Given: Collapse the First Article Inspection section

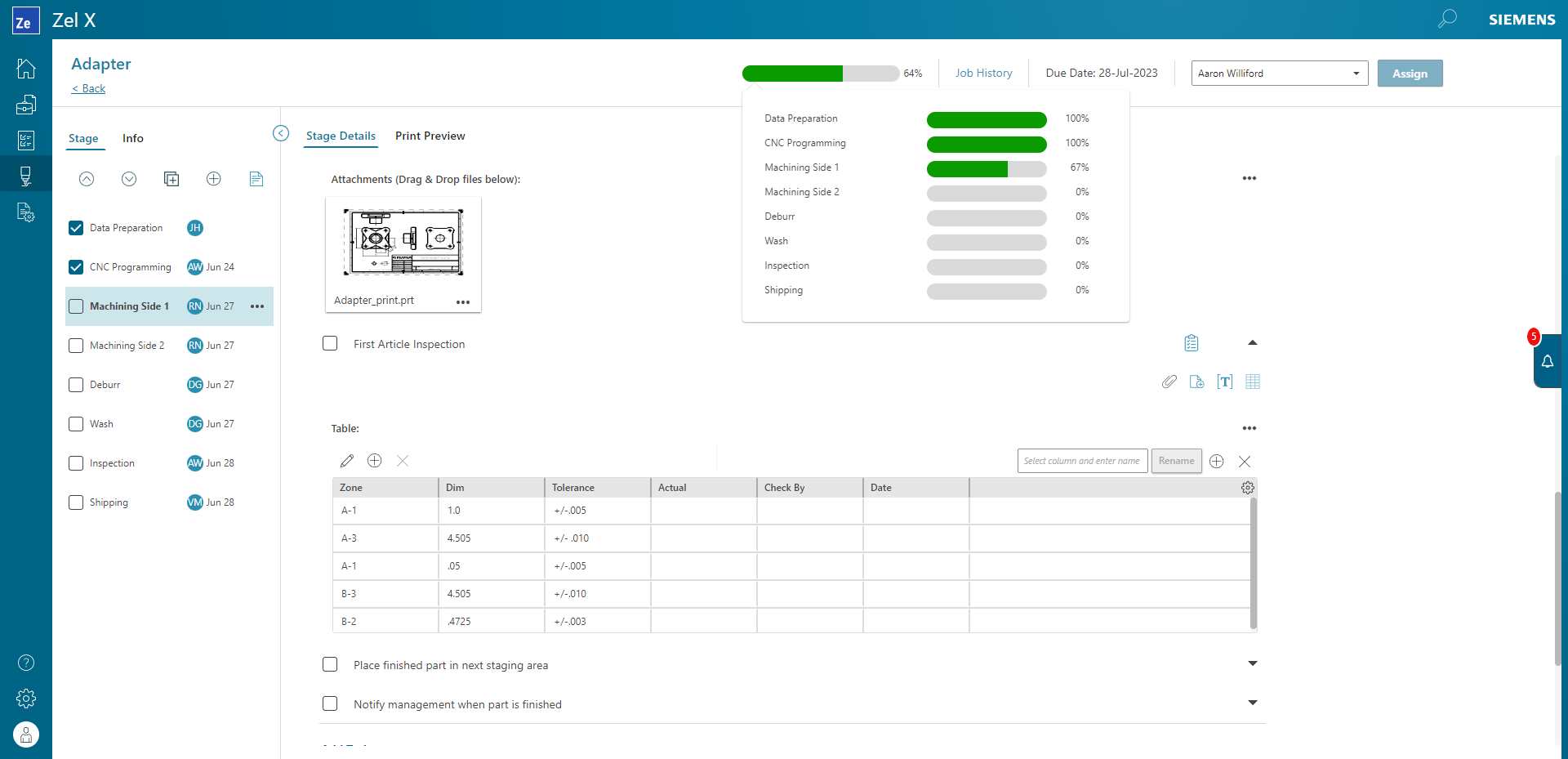Looking at the screenshot, I should (x=1252, y=343).
